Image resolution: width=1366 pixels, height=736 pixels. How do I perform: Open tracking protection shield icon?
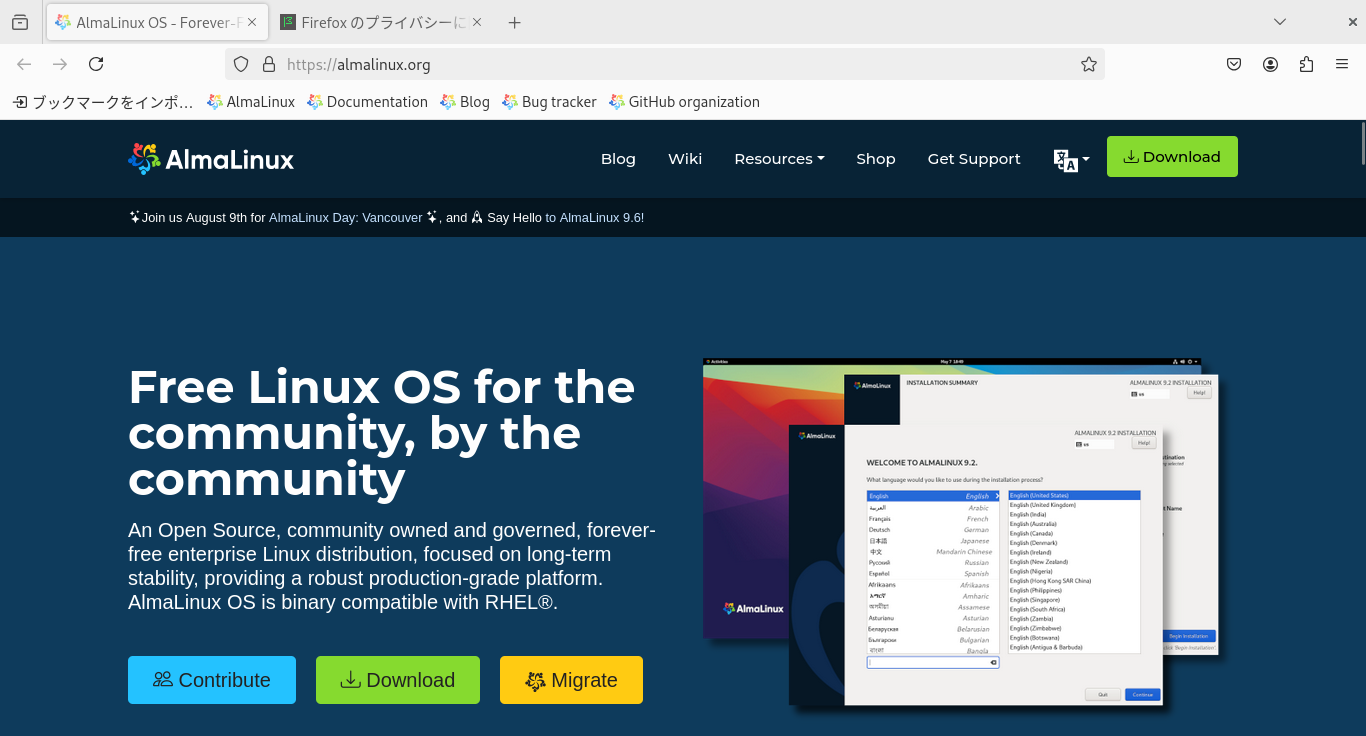click(x=241, y=64)
